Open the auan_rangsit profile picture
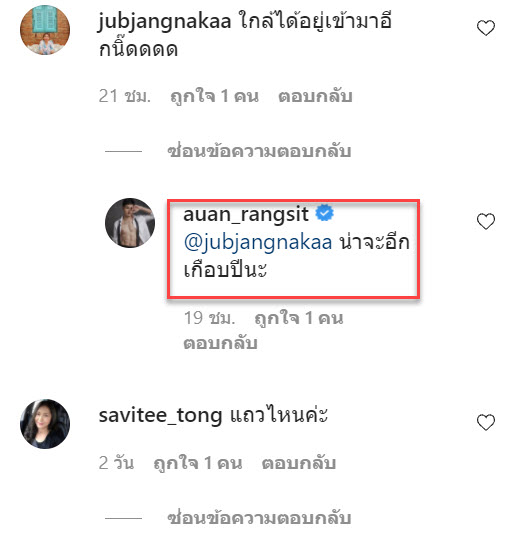Screen dimensions: 514x547 pyautogui.click(x=130, y=223)
